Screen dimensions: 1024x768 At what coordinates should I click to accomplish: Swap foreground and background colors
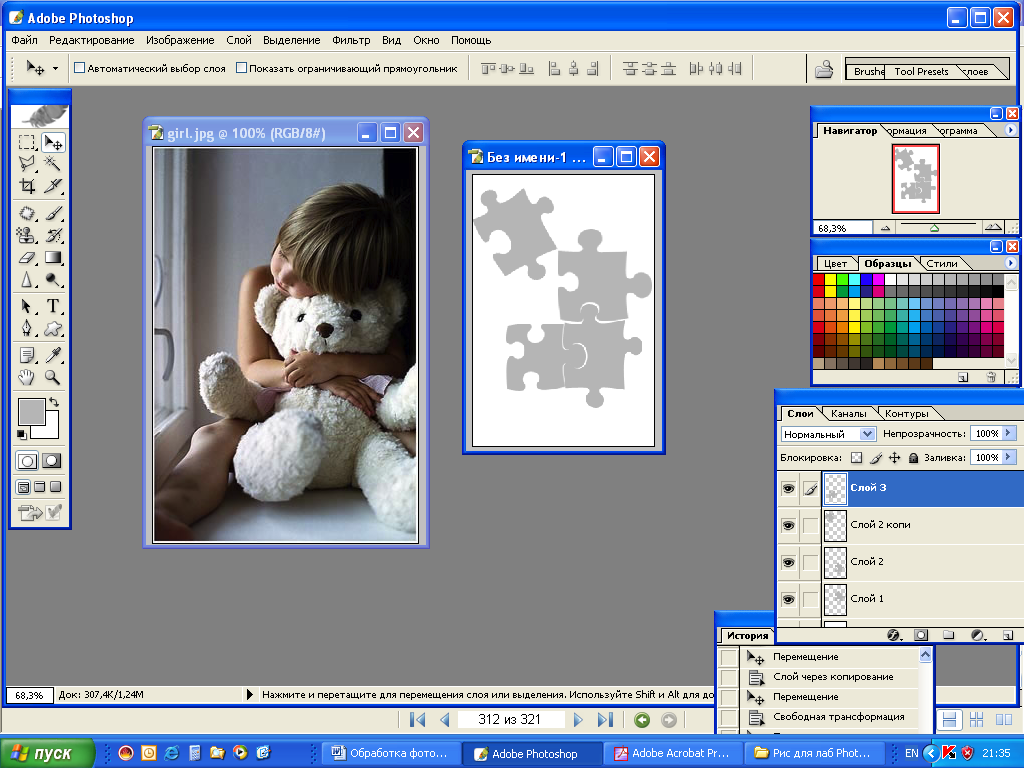(54, 402)
